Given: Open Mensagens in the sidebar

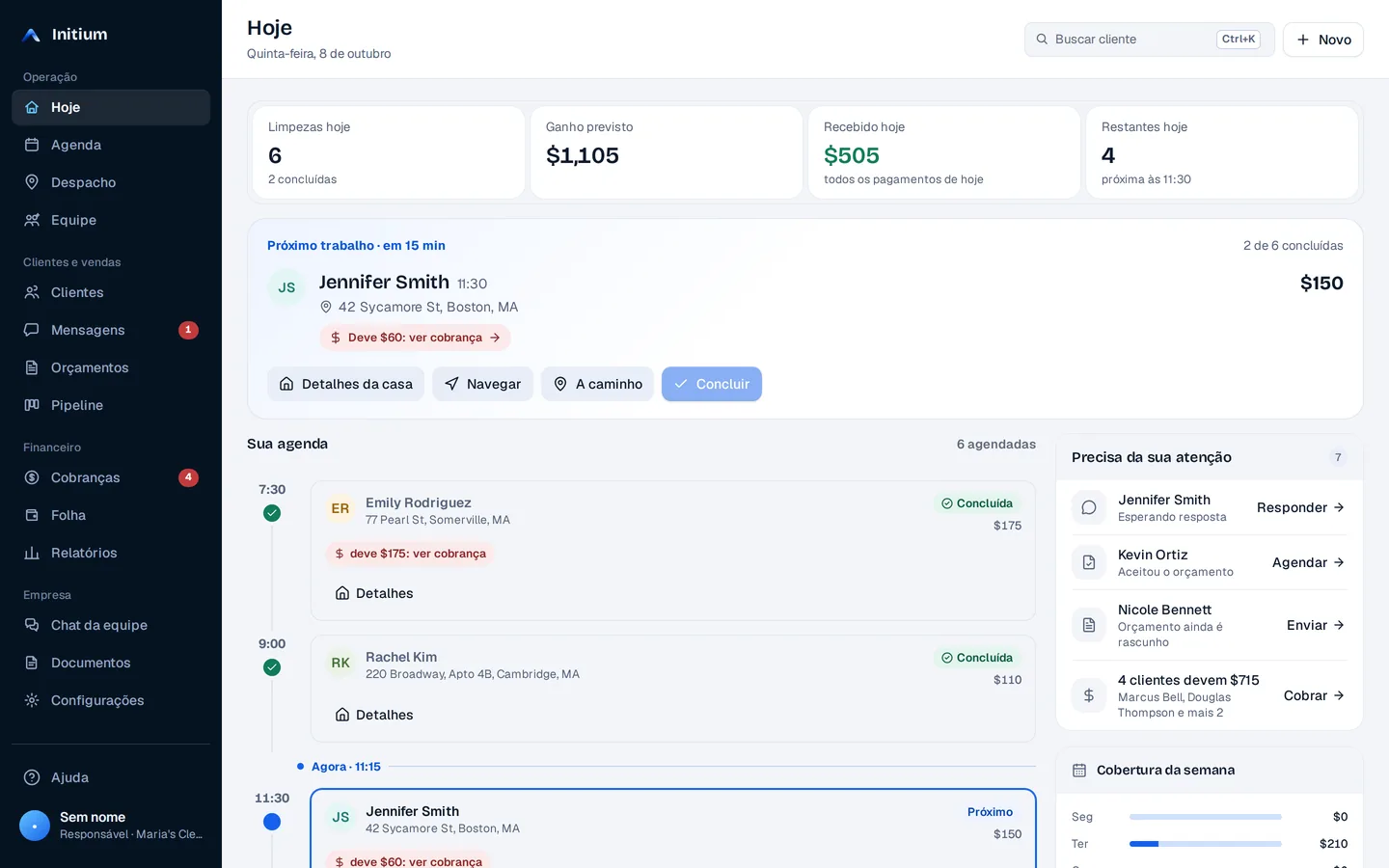Looking at the screenshot, I should (x=111, y=330).
